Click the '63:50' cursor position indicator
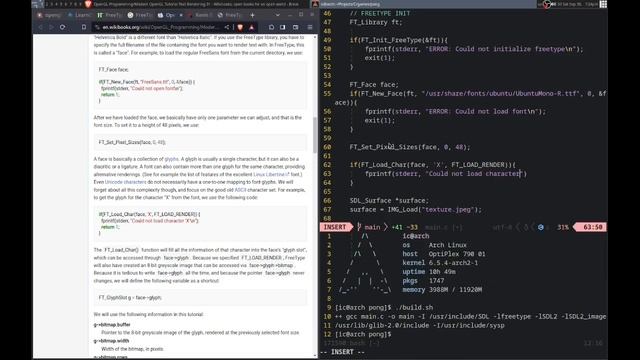 pyautogui.click(x=592, y=227)
